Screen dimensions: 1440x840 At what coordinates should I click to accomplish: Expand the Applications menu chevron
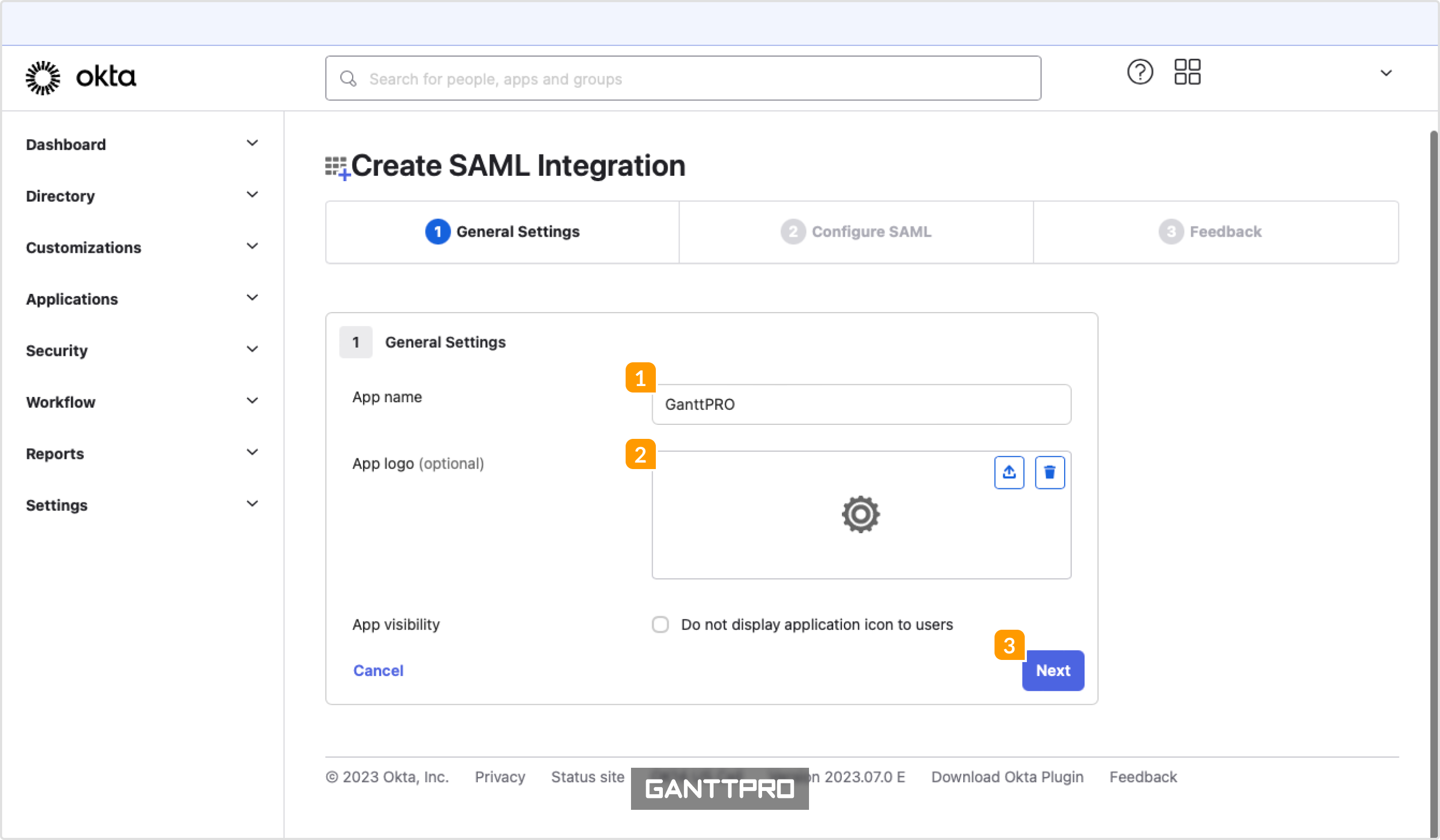pyautogui.click(x=252, y=298)
